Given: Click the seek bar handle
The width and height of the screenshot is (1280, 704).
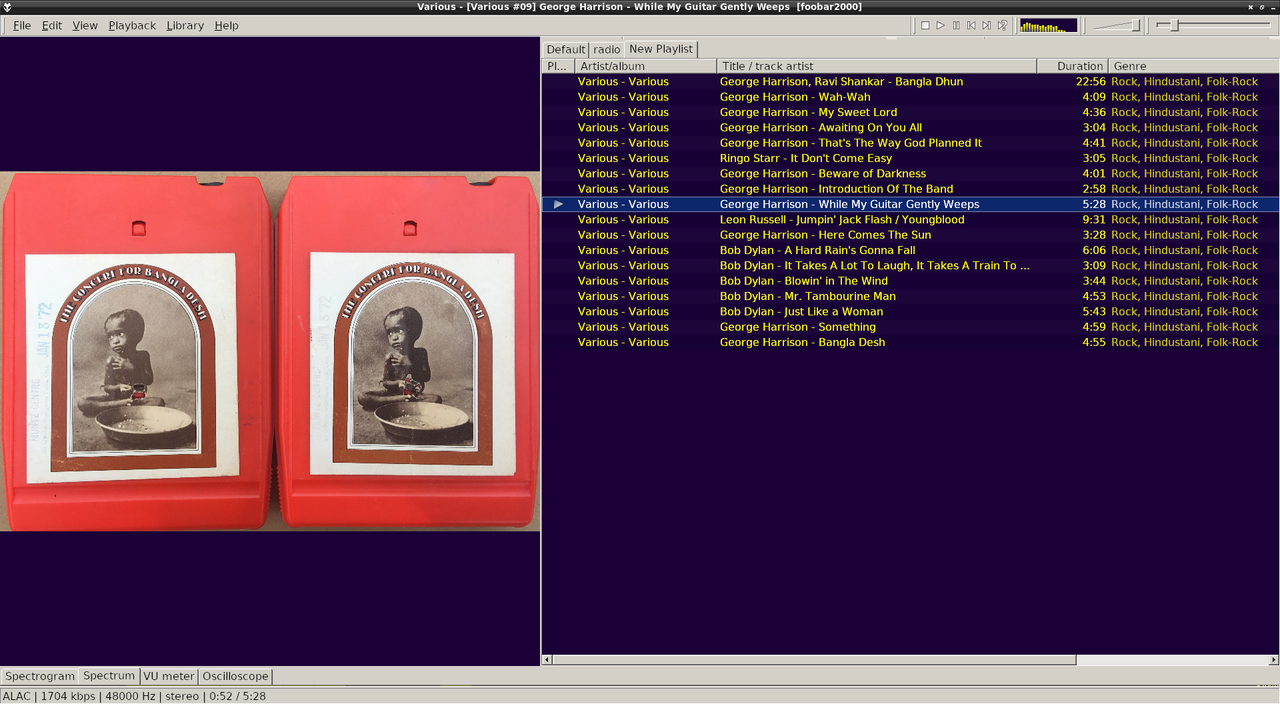Looking at the screenshot, I should point(1175,25).
